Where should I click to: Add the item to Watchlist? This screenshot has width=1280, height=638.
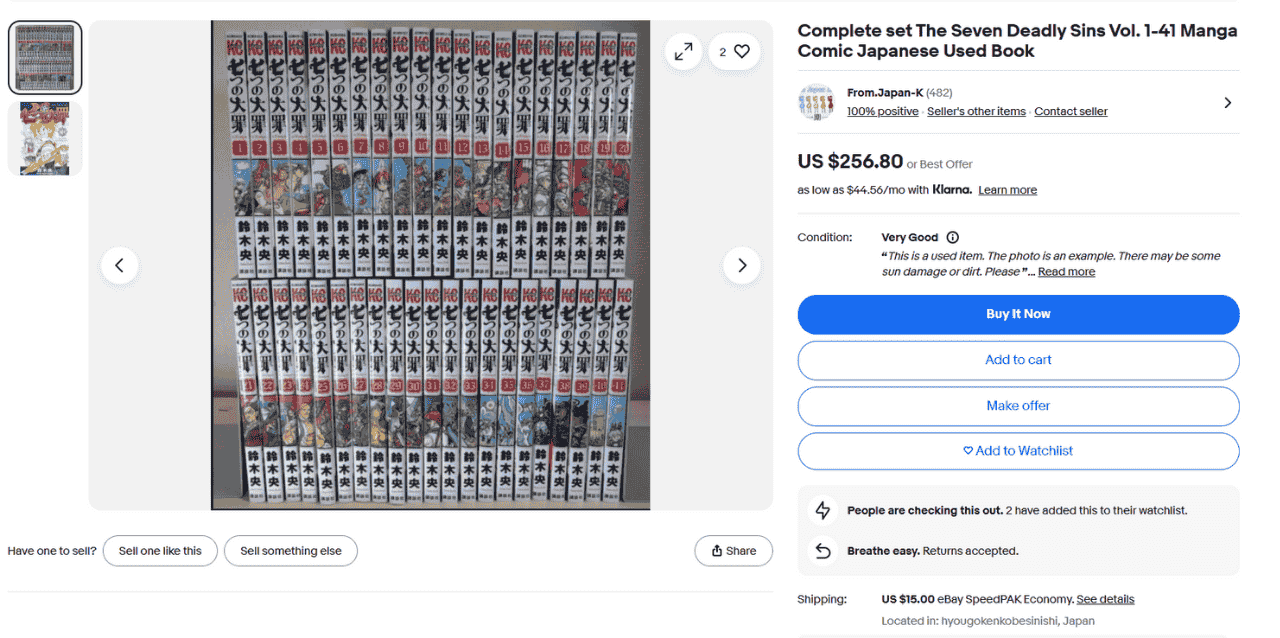point(1018,451)
